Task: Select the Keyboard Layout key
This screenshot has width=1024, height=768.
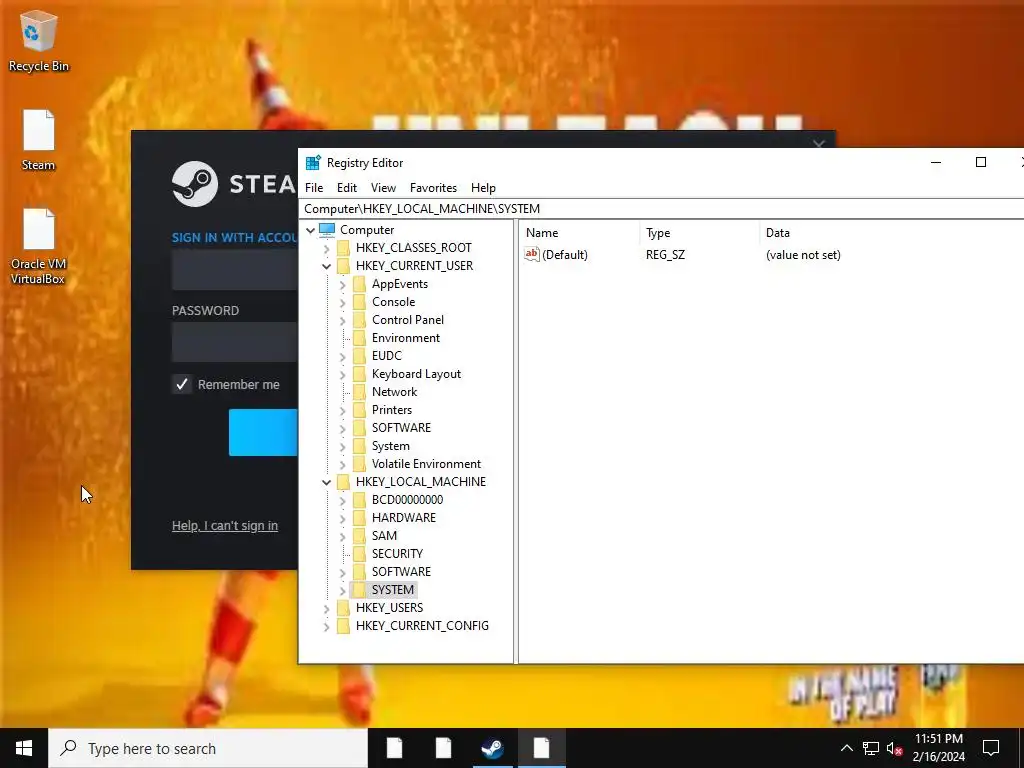Action: (416, 374)
